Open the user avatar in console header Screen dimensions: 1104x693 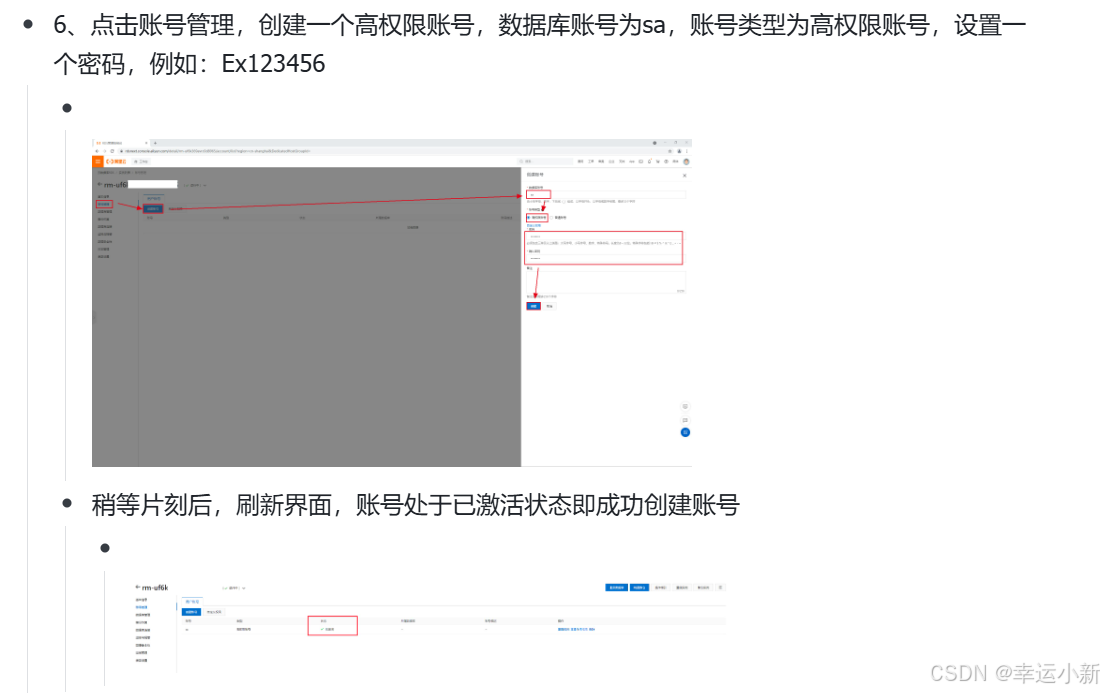click(686, 161)
